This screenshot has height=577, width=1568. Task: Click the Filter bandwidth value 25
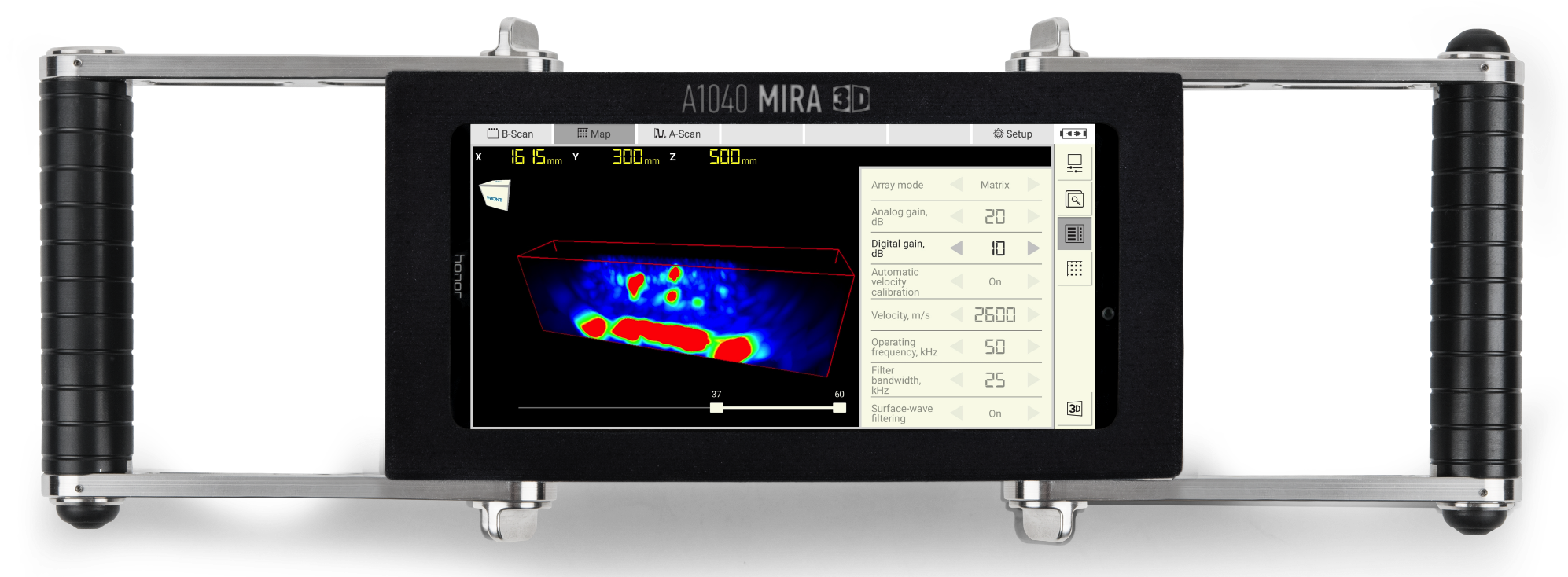(995, 380)
